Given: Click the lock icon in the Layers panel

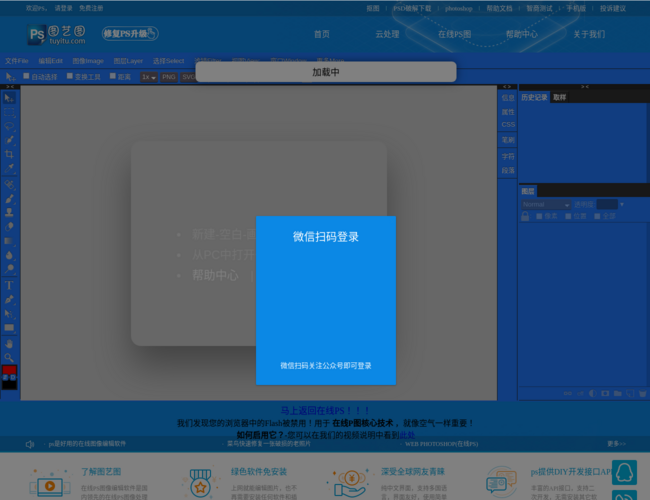Looking at the screenshot, I should pos(527,216).
